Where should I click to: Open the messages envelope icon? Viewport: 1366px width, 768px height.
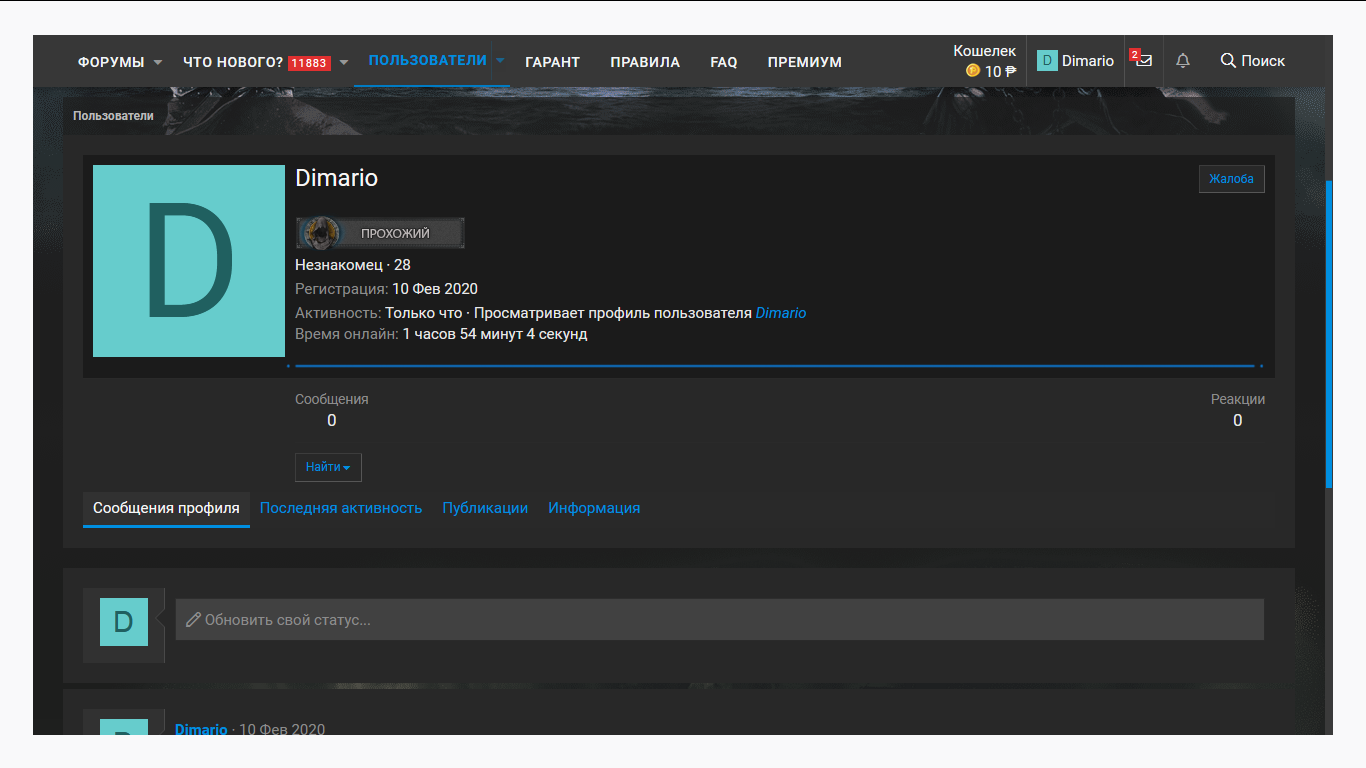click(1144, 61)
